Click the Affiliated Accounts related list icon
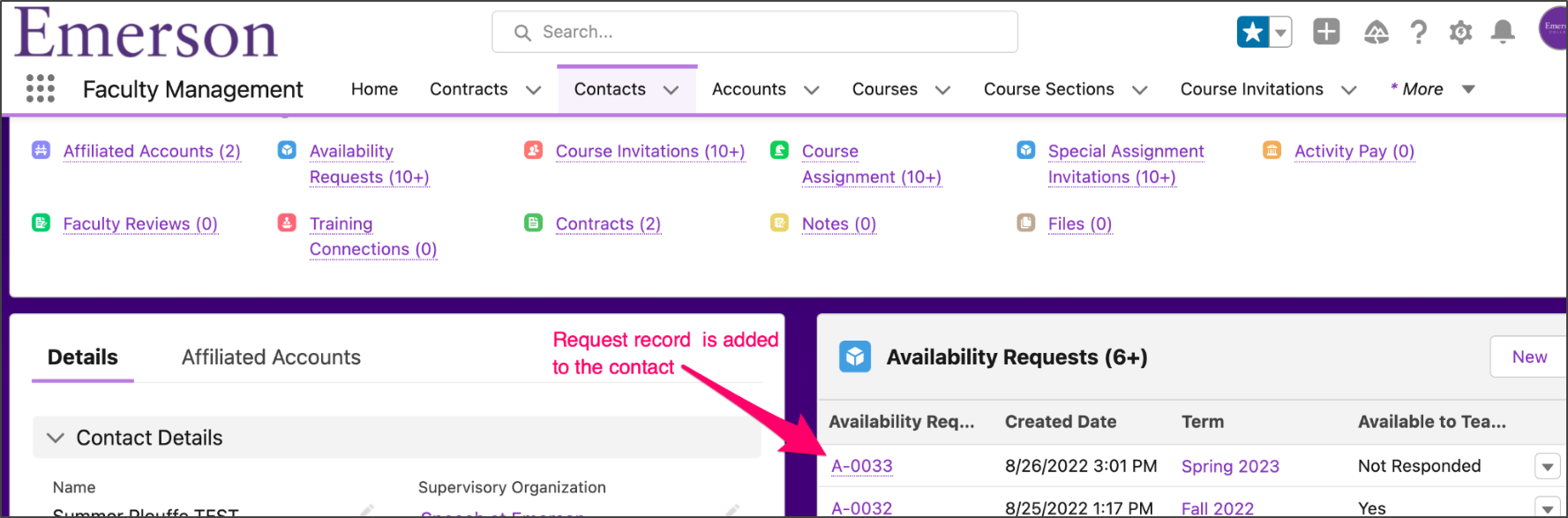1568x518 pixels. pyautogui.click(x=41, y=150)
